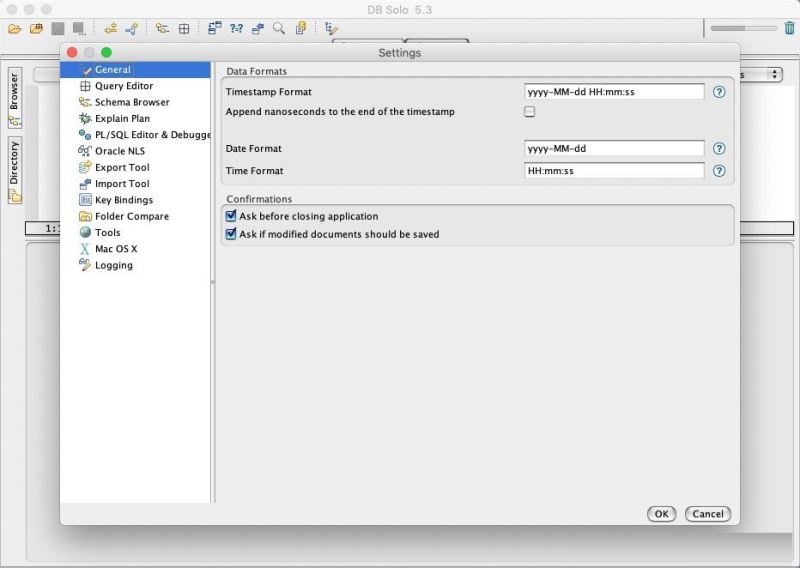
Task: Uncheck Ask before closing application
Action: click(x=231, y=216)
